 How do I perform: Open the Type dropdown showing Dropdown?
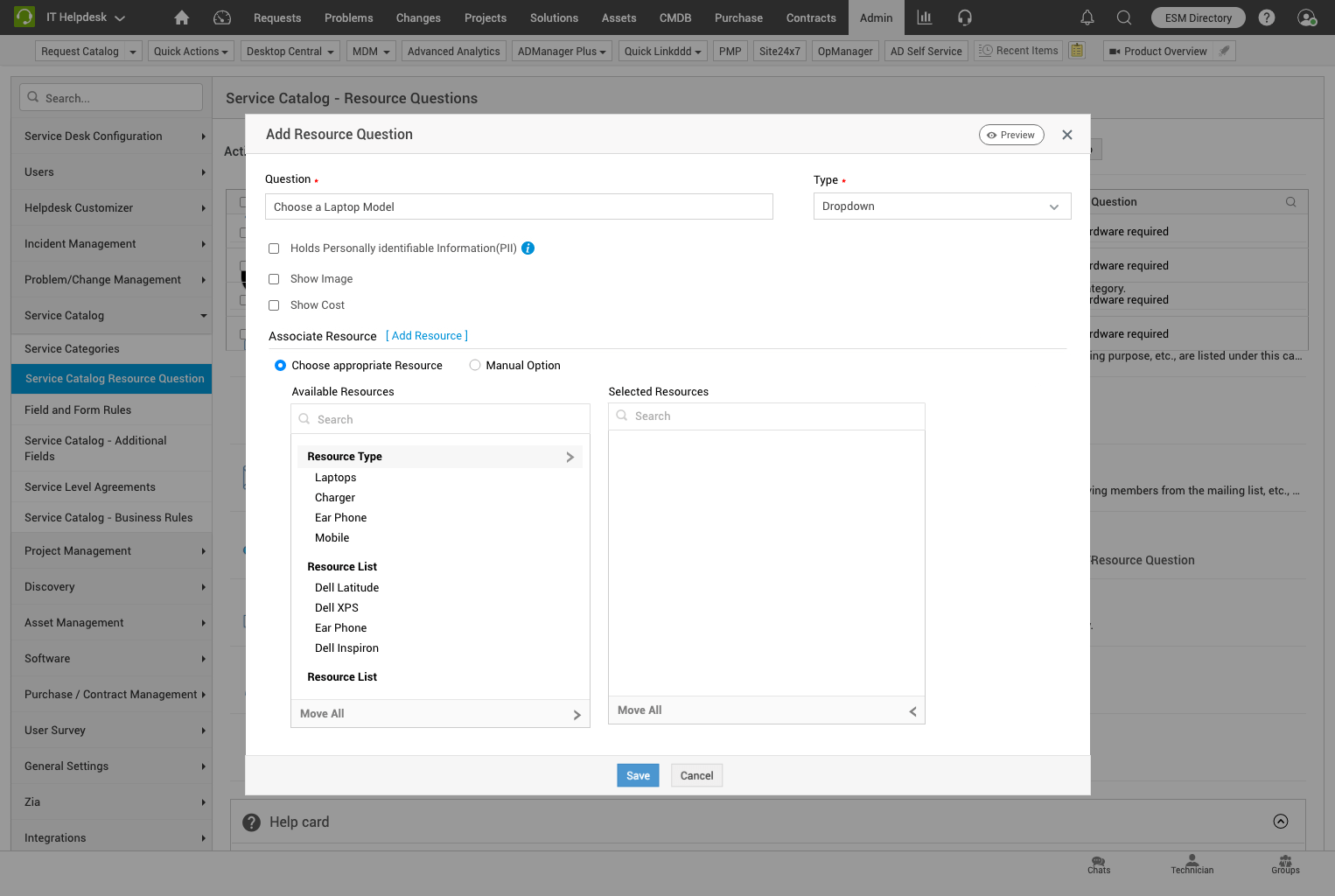click(x=942, y=206)
